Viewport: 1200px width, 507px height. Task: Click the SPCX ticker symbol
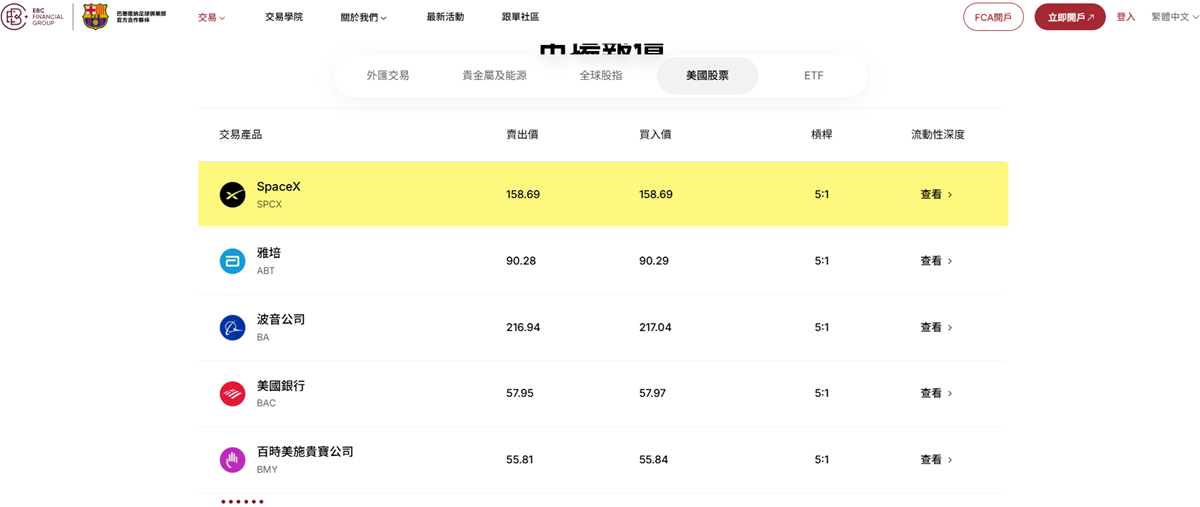269,204
